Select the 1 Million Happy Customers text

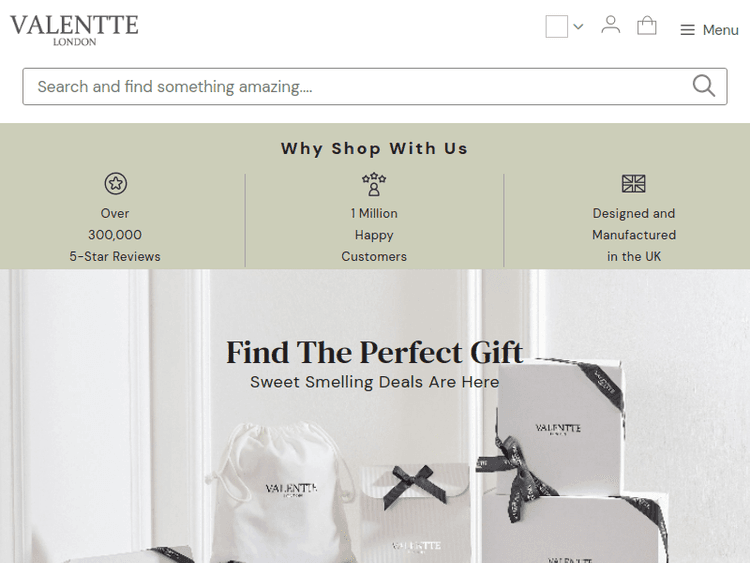coord(374,235)
